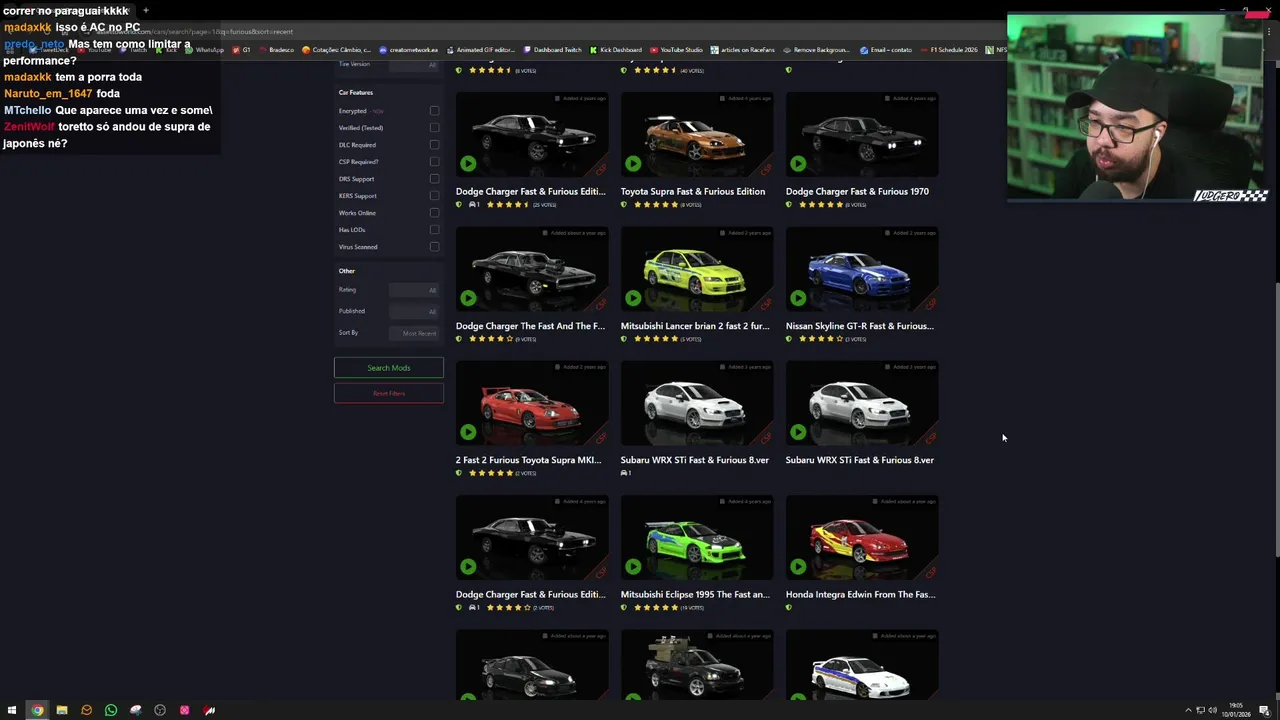Image resolution: width=1280 pixels, height=720 pixels.
Task: Play preview of Dodge Charger The Fast And The F...
Action: 468,297
